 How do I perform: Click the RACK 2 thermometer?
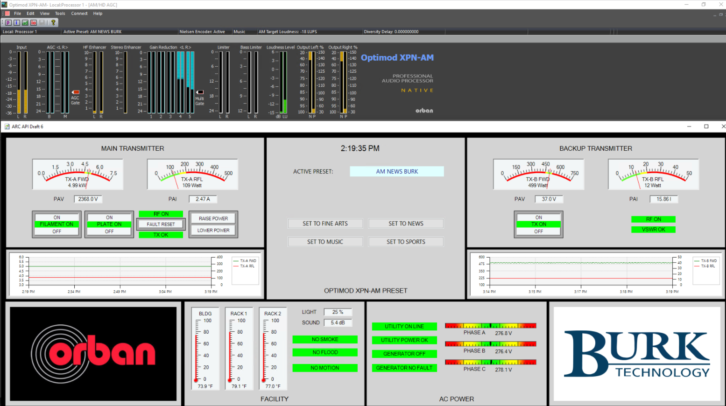pyautogui.click(x=273, y=349)
